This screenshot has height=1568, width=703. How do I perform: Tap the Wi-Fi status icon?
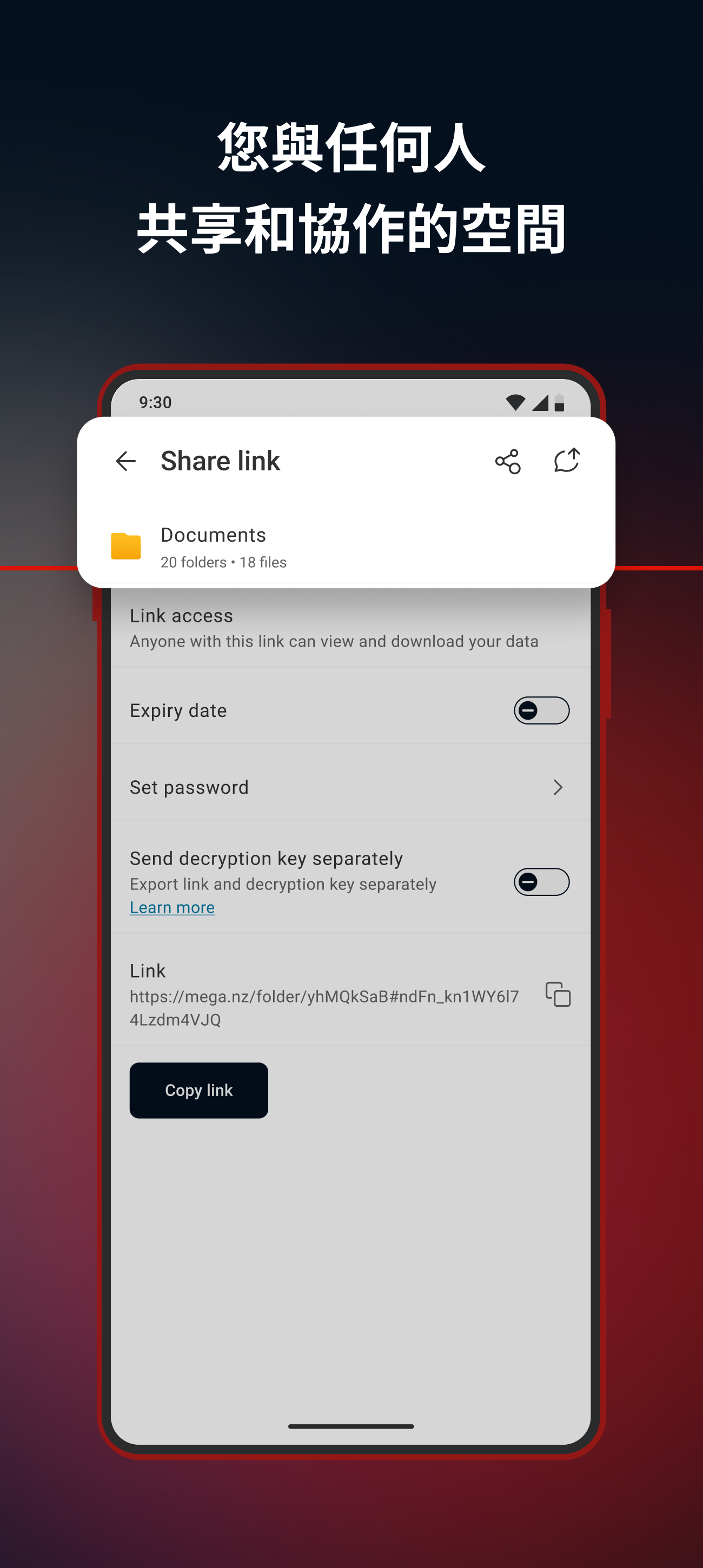pos(515,402)
